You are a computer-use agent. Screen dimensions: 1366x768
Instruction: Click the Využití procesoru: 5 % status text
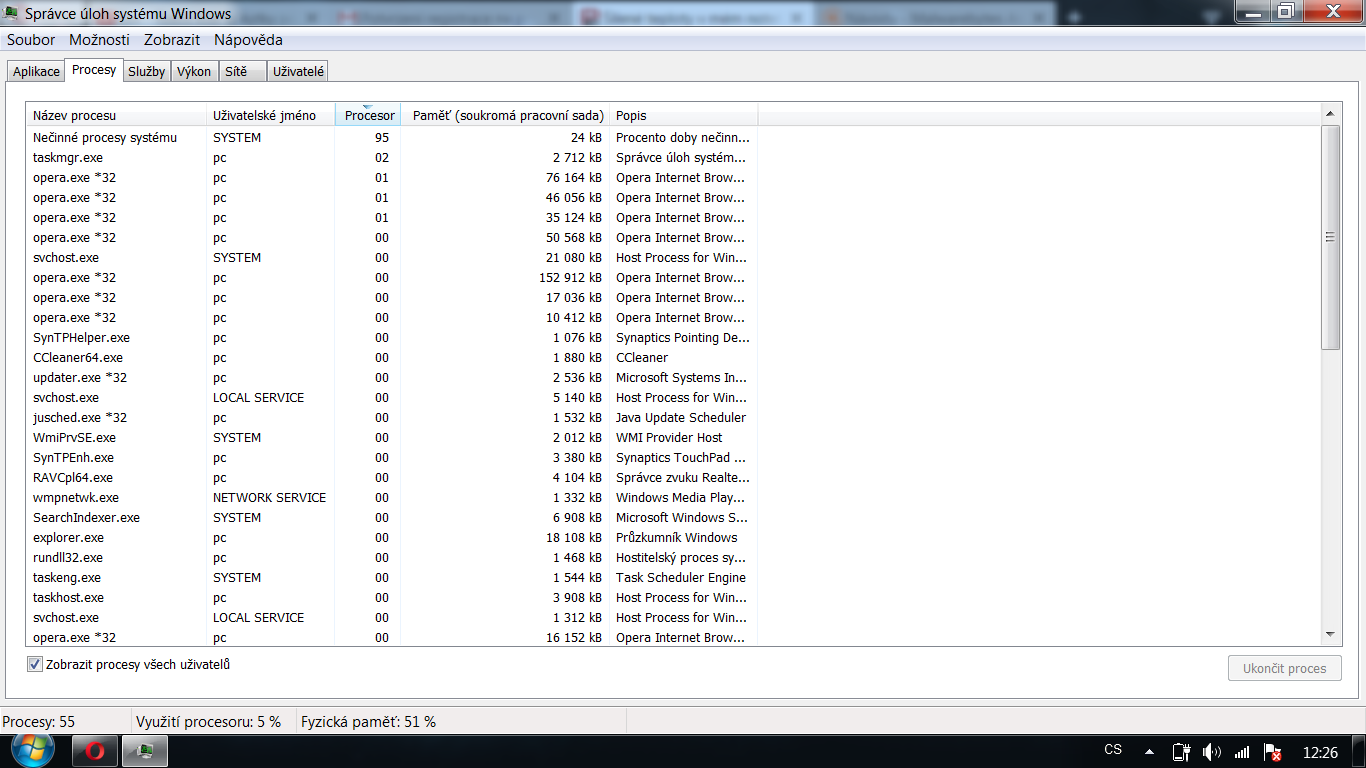tap(209, 722)
